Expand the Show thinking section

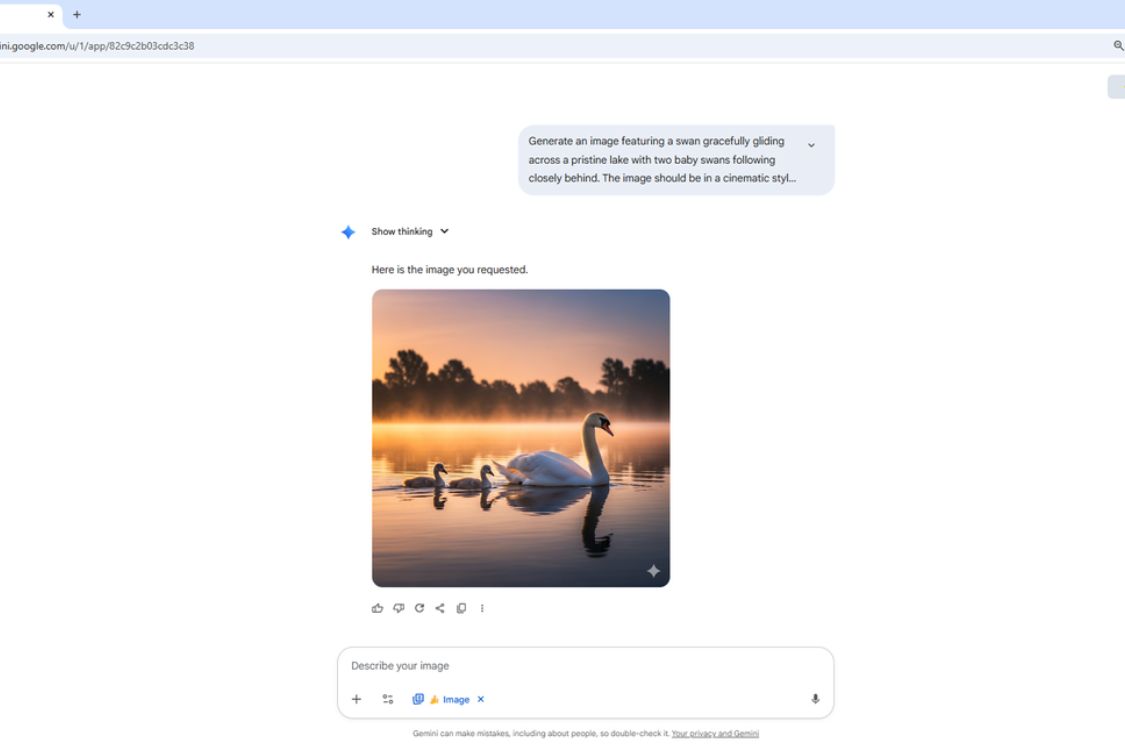410,232
